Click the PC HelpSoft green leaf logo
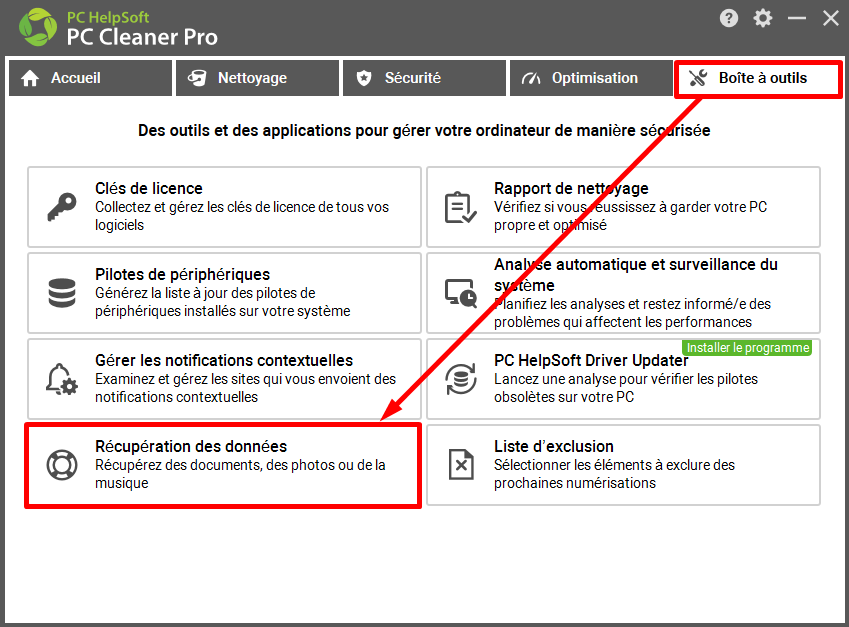The image size is (849, 627). coord(37,27)
